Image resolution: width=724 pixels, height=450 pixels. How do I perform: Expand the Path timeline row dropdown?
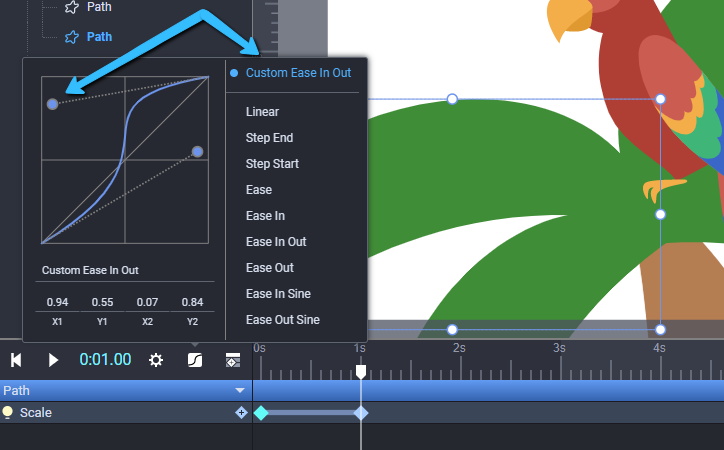pos(240,390)
